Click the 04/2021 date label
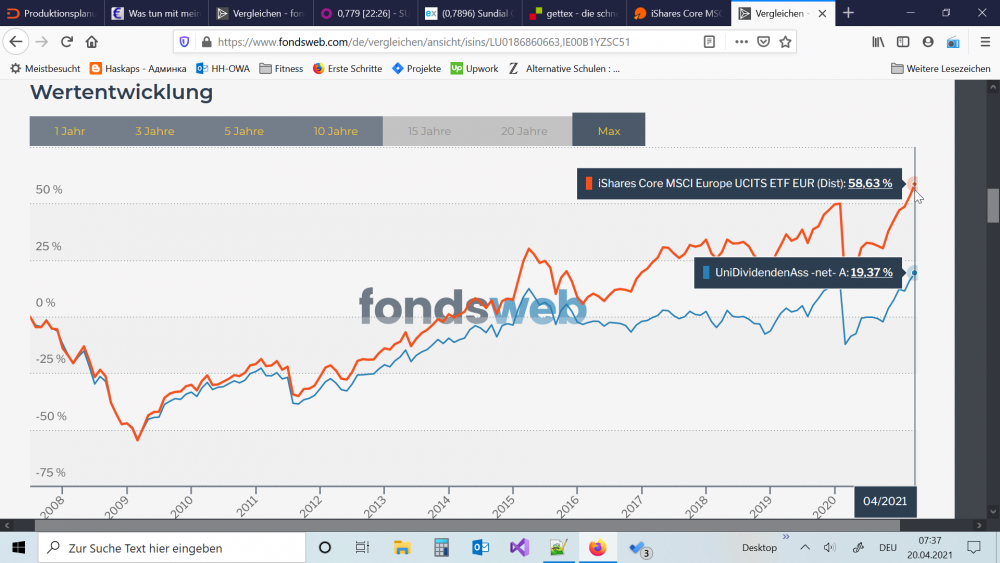1000x563 pixels. click(x=885, y=501)
